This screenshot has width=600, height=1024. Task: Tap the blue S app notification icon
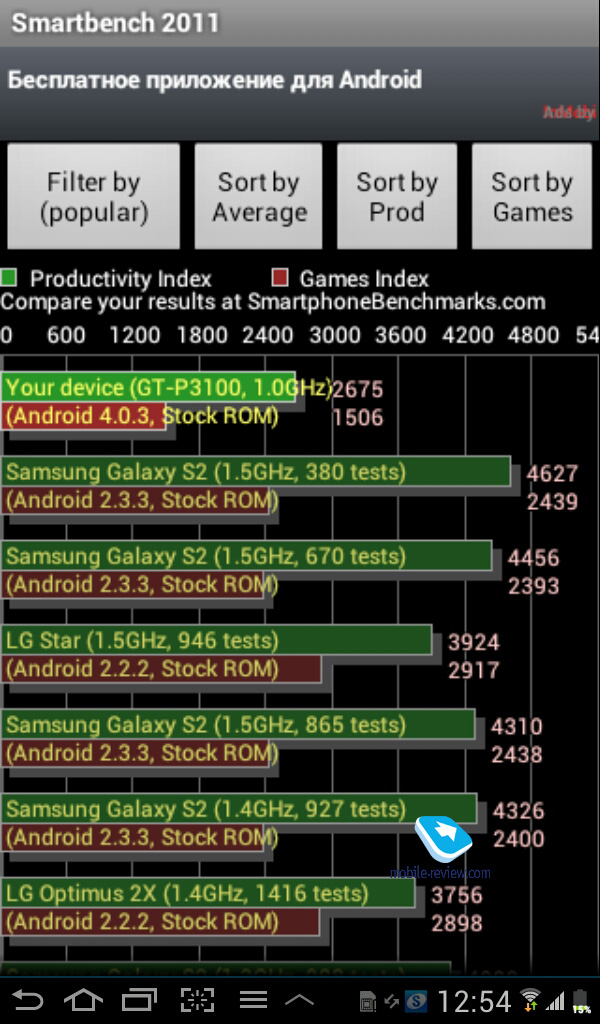pyautogui.click(x=416, y=1000)
